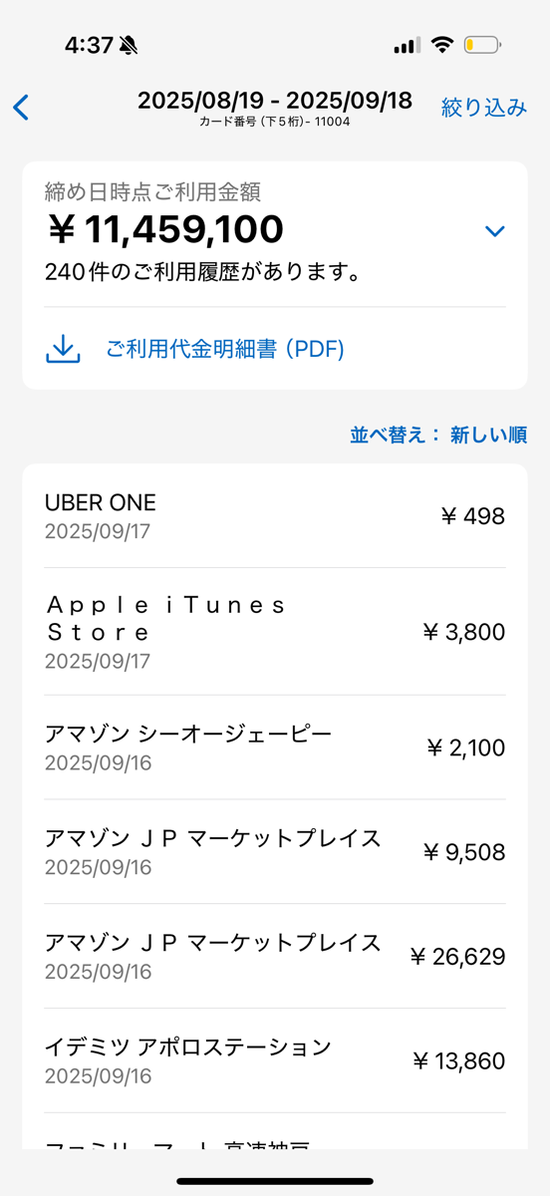The image size is (550, 1196).
Task: Tap the cellular signal bars icon
Action: (x=407, y=46)
